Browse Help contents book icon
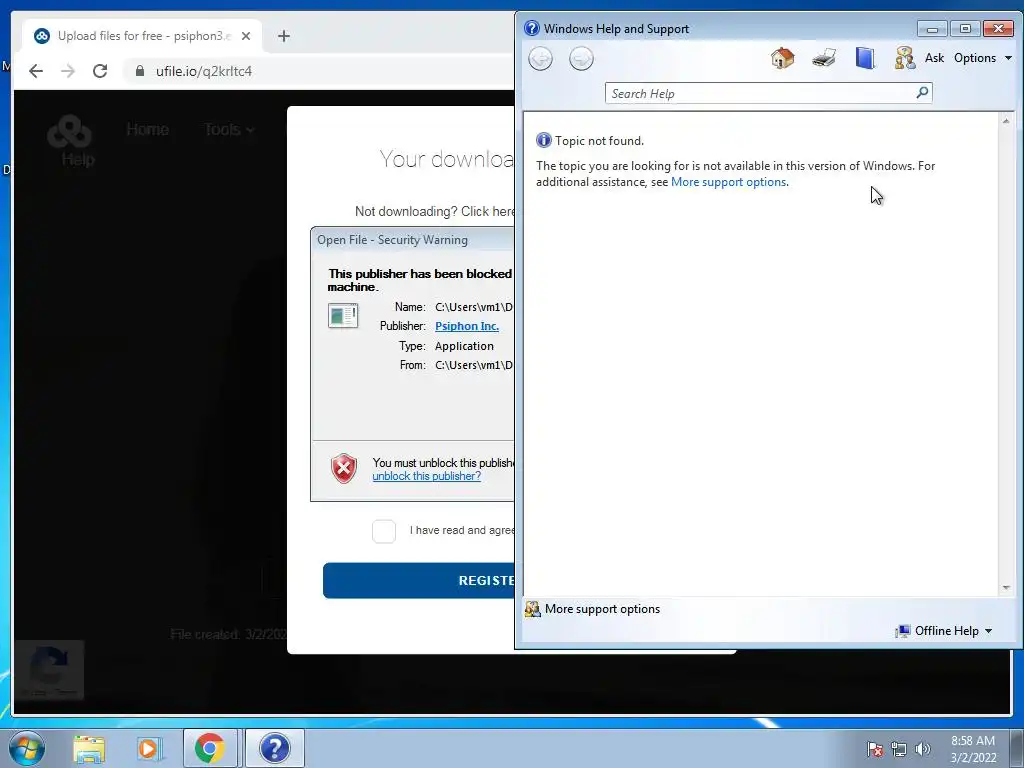 (865, 58)
